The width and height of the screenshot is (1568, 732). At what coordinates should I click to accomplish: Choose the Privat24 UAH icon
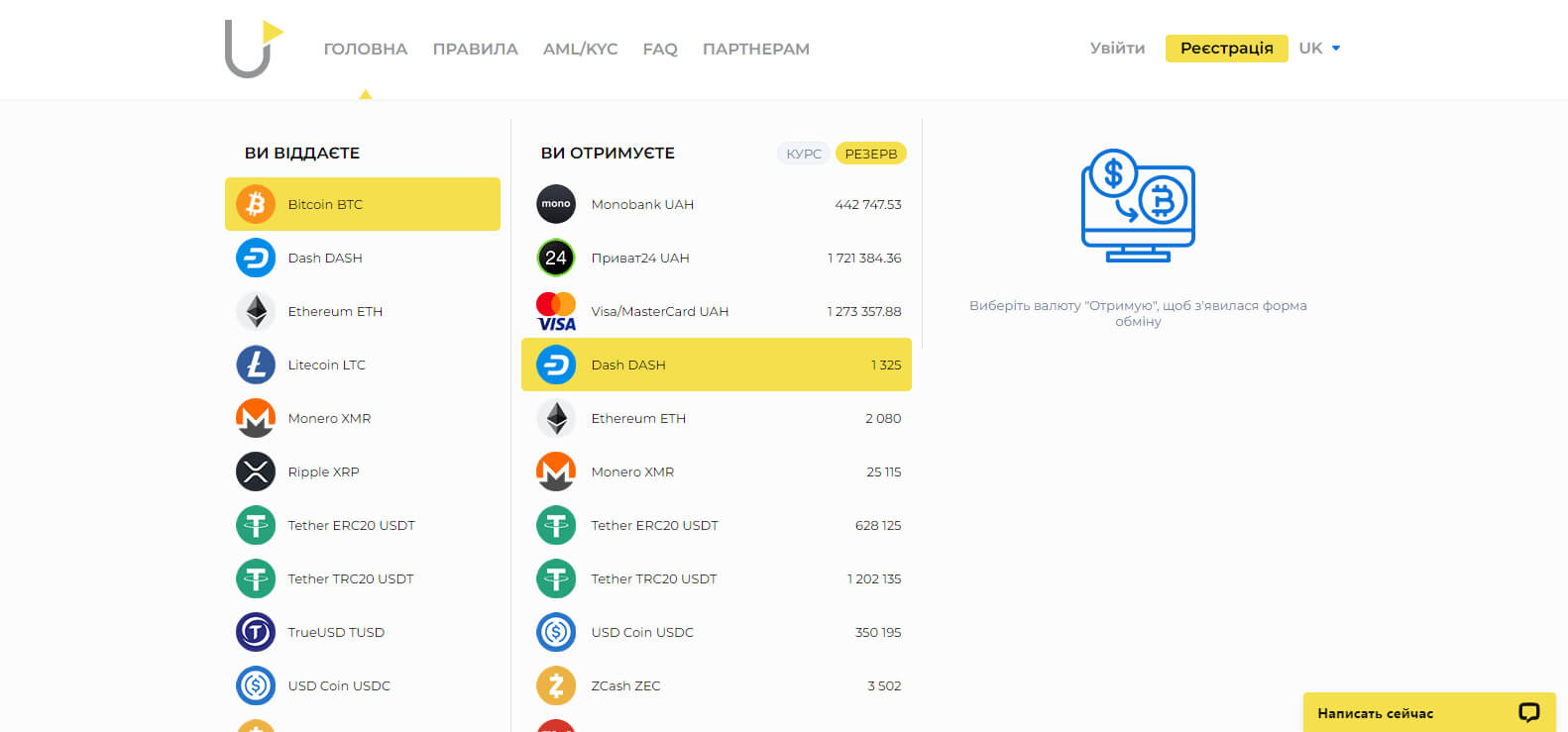(x=556, y=258)
